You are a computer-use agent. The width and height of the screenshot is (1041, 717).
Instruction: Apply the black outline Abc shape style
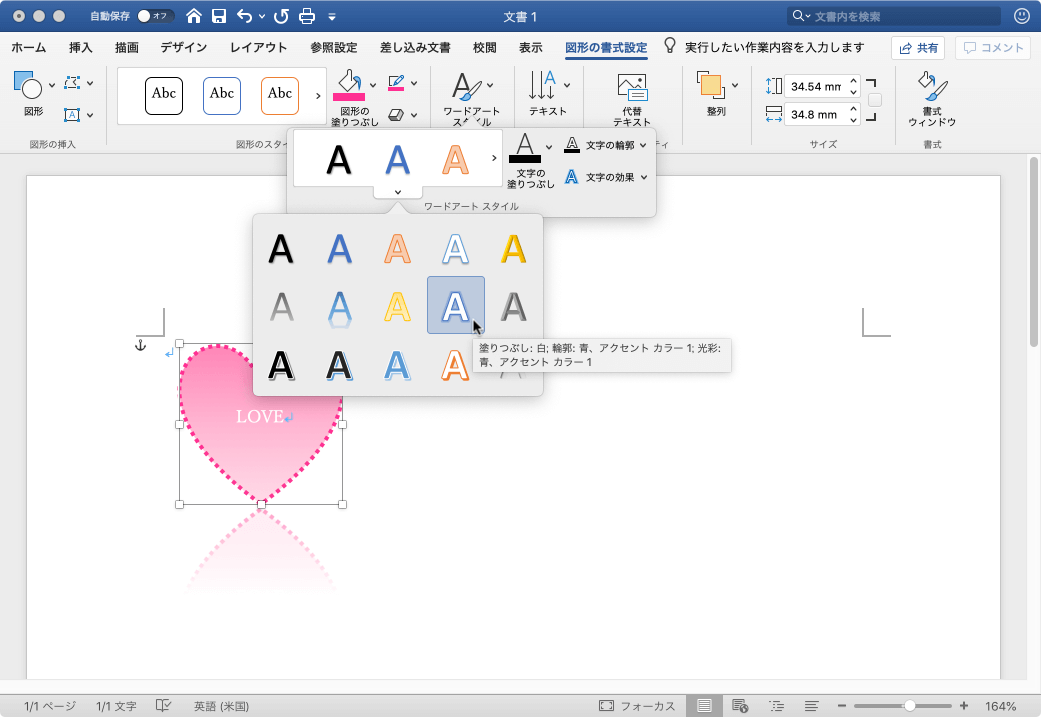(x=164, y=96)
